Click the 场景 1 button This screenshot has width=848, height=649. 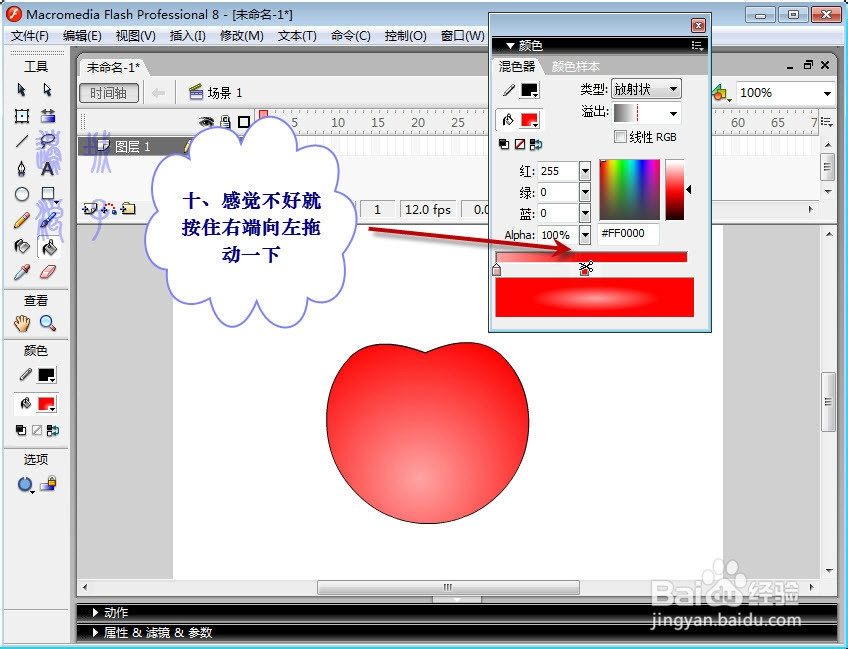221,93
